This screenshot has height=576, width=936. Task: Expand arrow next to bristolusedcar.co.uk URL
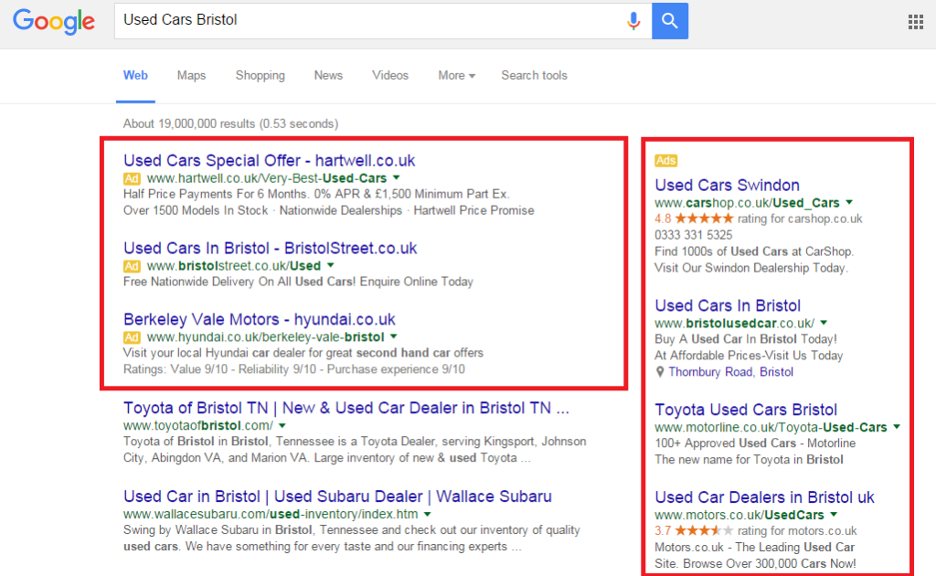click(823, 322)
